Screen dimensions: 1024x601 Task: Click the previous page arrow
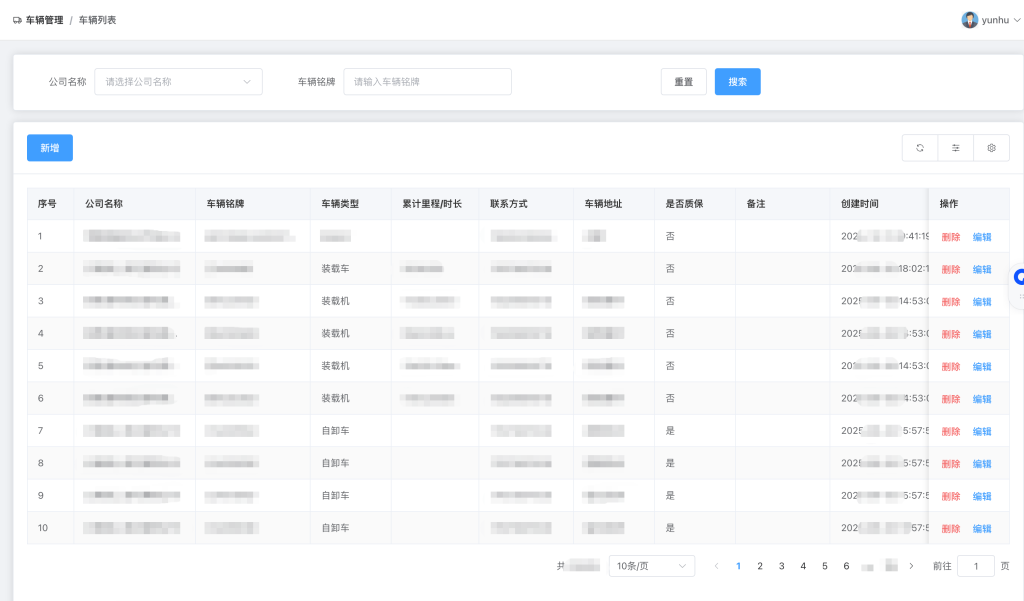[716, 566]
